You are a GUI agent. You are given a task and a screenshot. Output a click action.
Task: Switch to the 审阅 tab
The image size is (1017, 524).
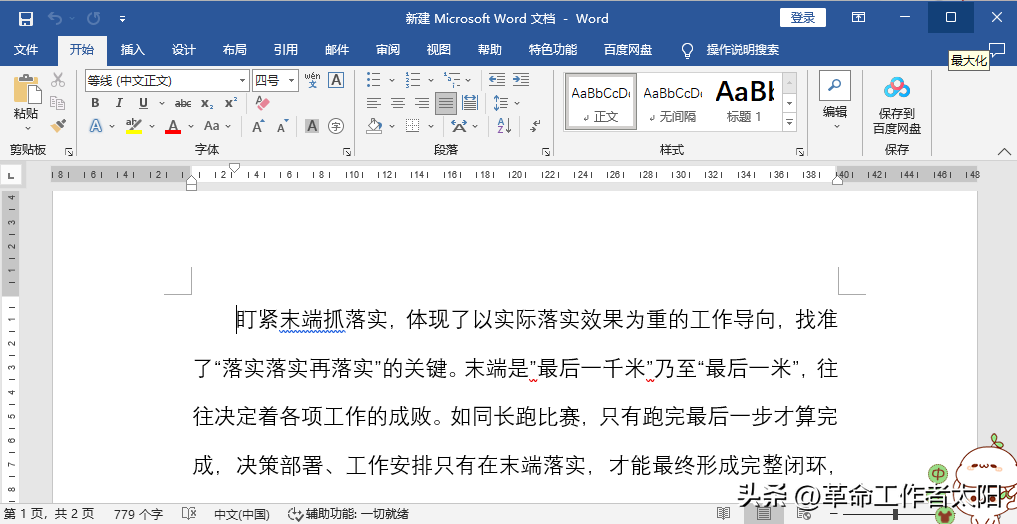pyautogui.click(x=388, y=50)
